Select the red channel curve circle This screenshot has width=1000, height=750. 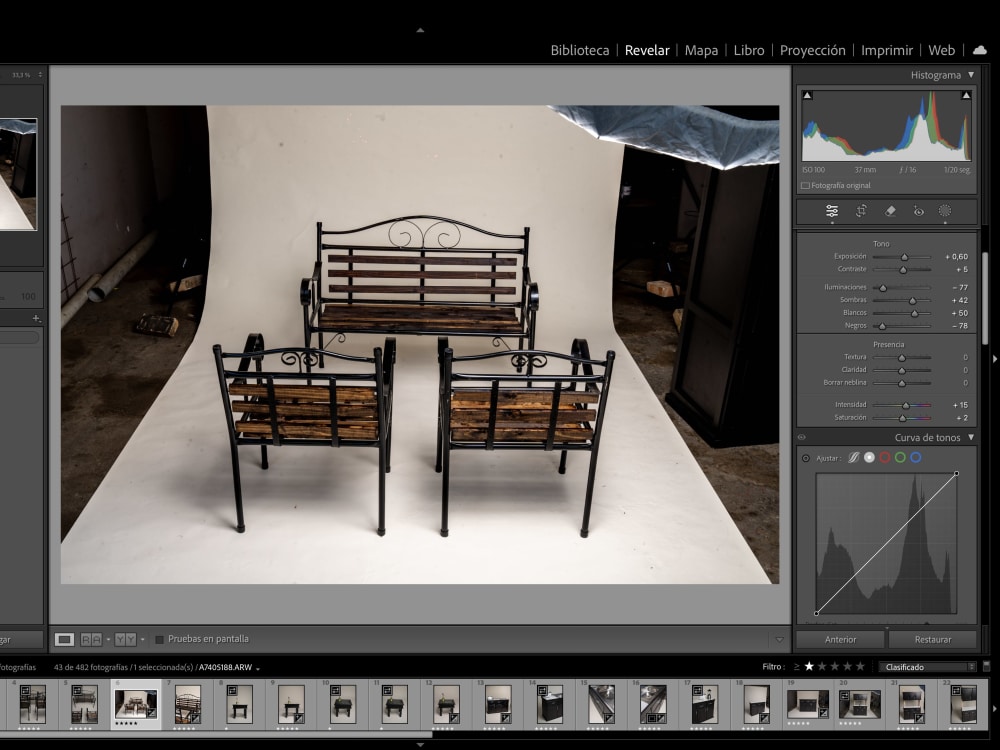(x=885, y=457)
